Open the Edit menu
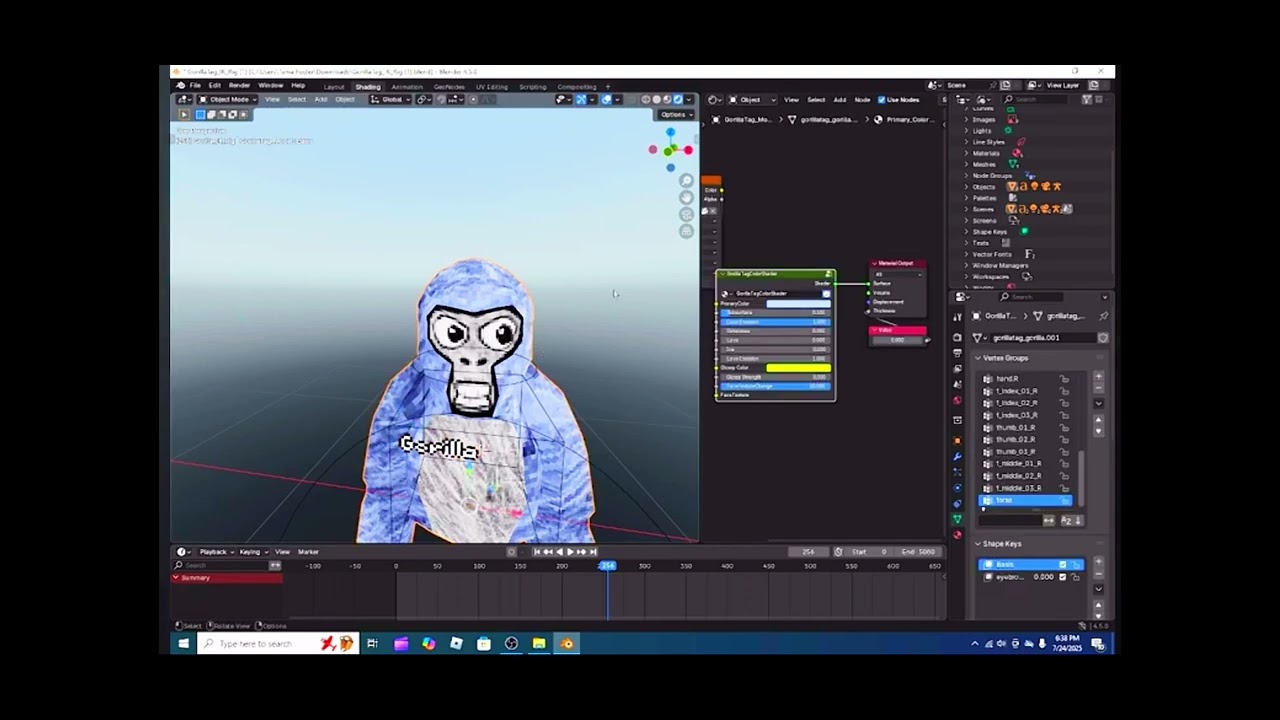 click(x=214, y=86)
